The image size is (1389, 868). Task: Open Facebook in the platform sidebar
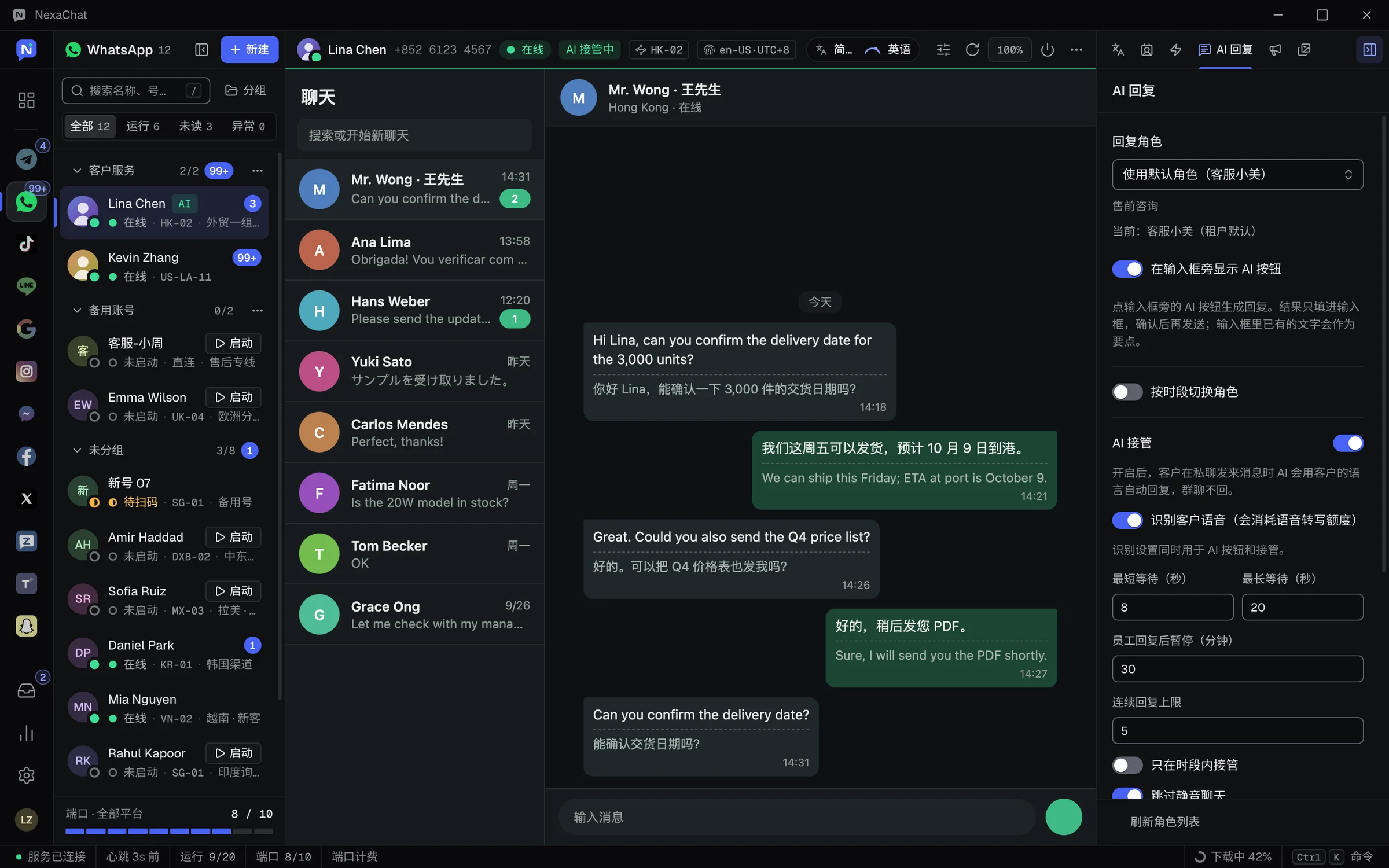pyautogui.click(x=26, y=456)
